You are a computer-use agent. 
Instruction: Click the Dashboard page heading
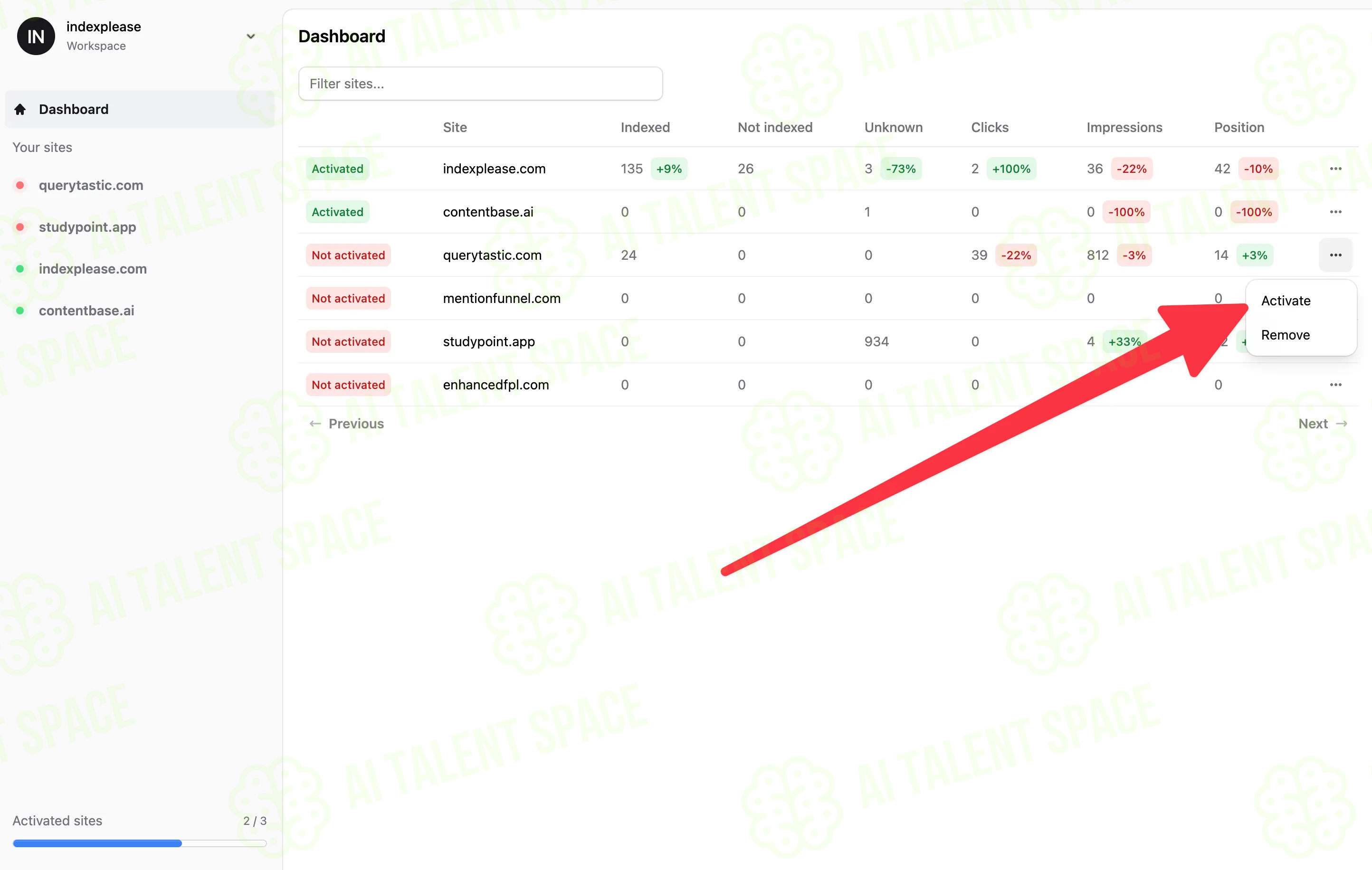(342, 37)
